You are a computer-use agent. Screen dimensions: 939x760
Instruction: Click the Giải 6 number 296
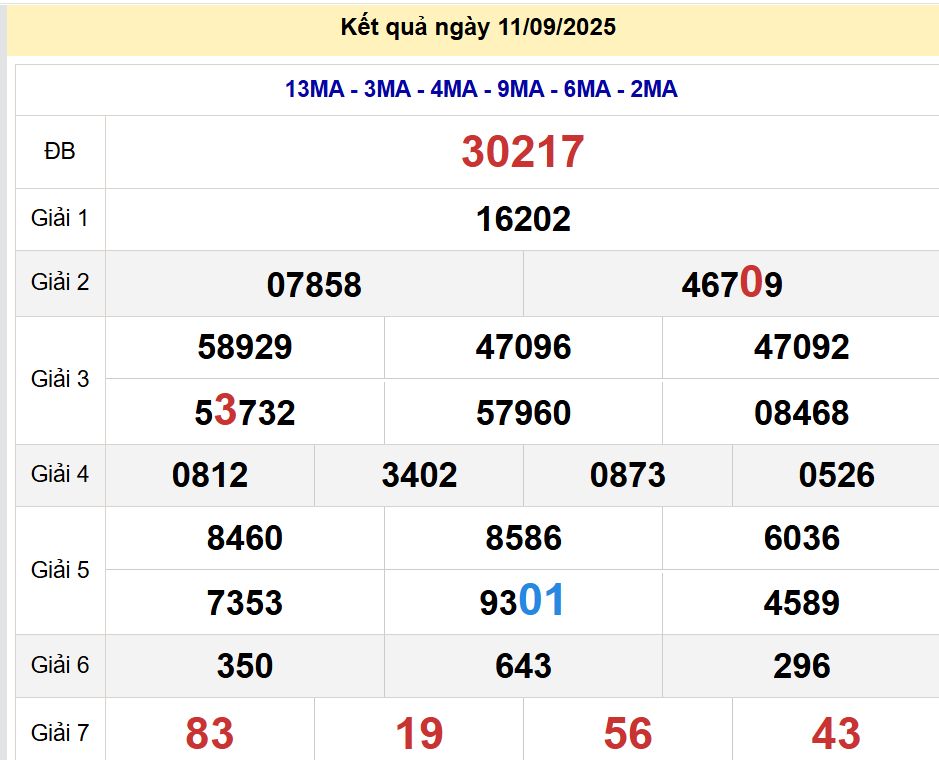pos(801,666)
